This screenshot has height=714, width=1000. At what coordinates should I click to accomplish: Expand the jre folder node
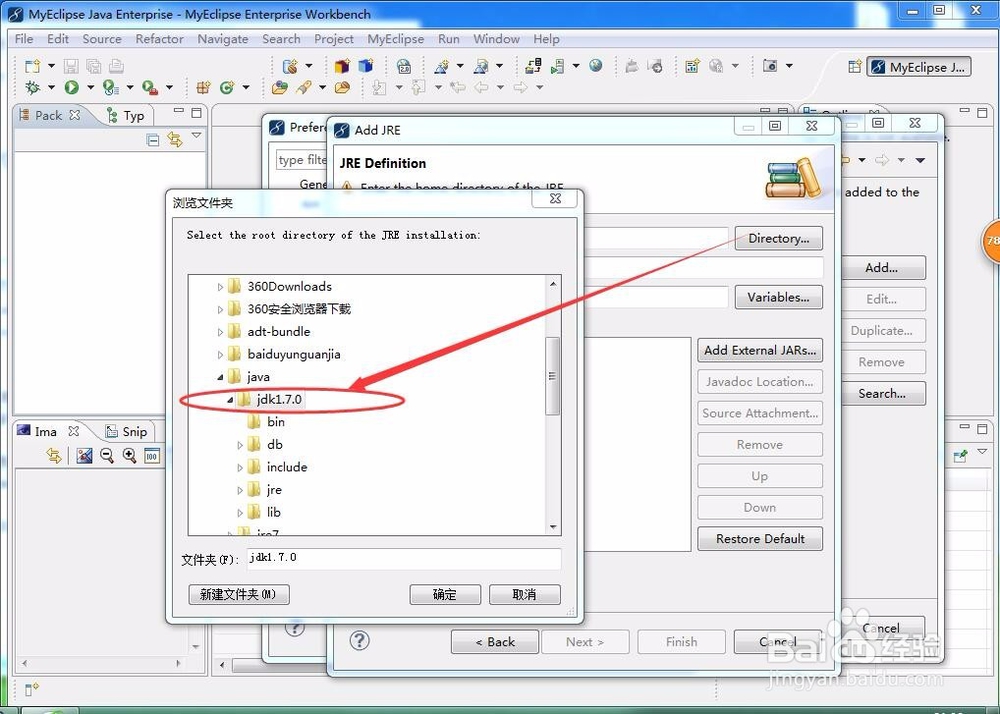pos(240,490)
